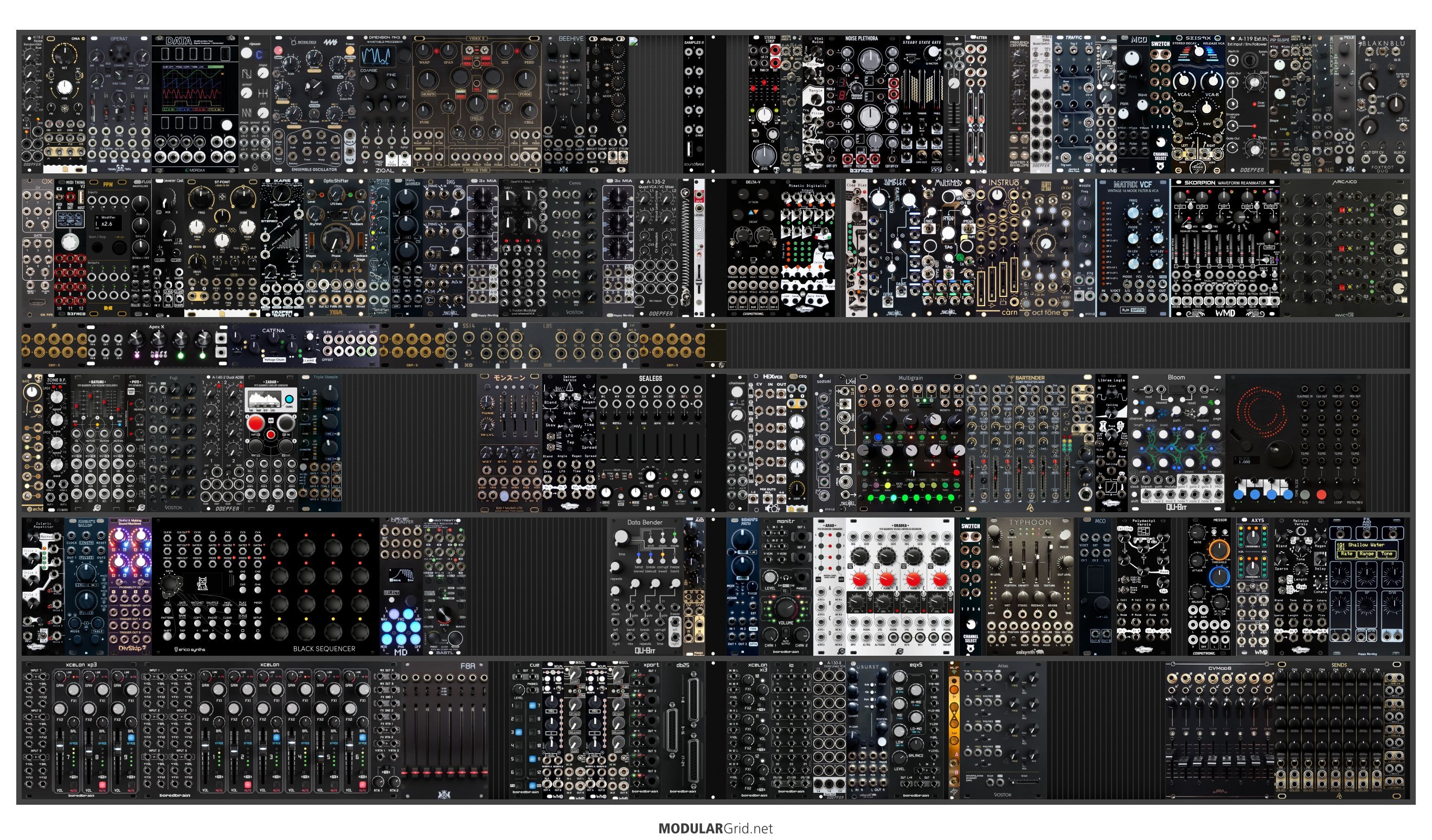Viewport: 1432px width, 840px height.
Task: Select the Mordax DATA module
Action: pyautogui.click(x=196, y=104)
